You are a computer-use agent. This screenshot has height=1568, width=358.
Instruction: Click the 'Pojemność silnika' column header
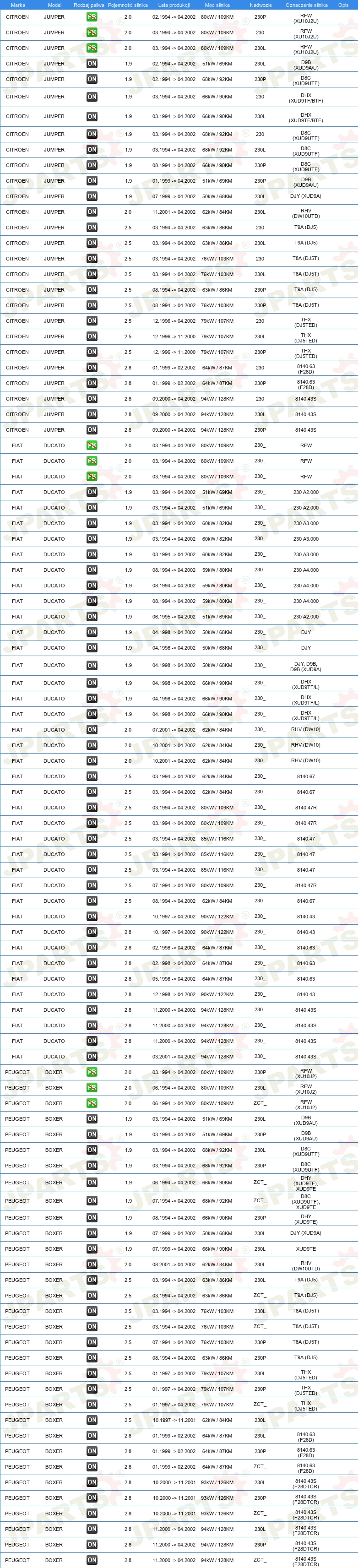128,5
